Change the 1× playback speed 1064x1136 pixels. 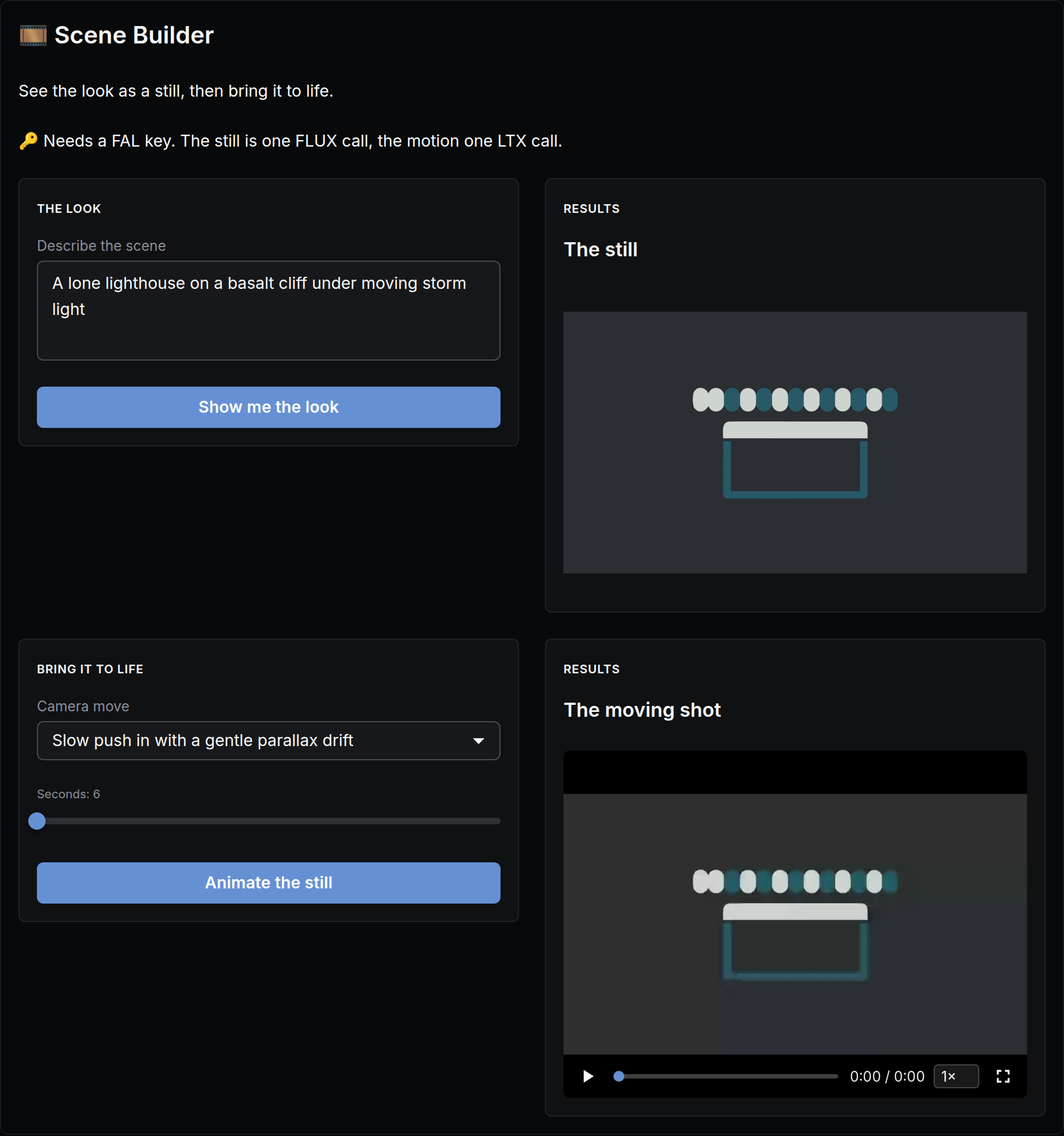pyautogui.click(x=956, y=1077)
